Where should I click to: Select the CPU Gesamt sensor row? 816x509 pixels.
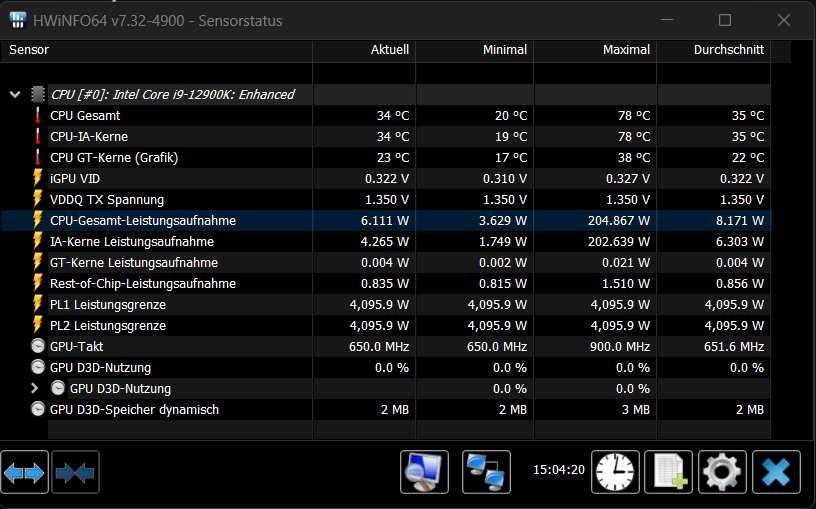click(386, 116)
